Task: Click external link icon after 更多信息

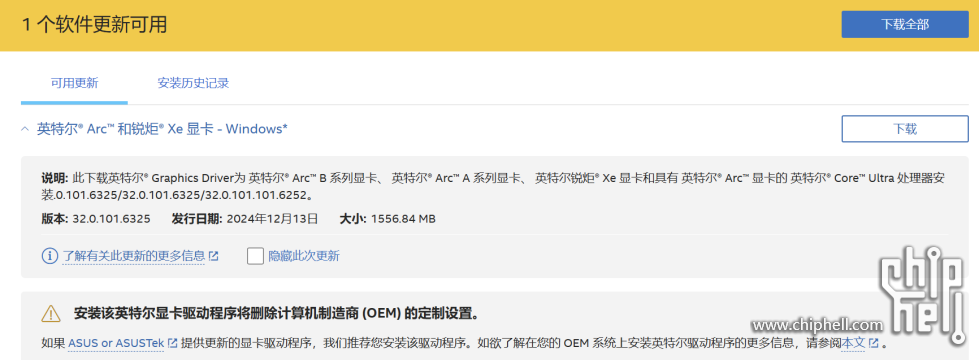Action: (214, 256)
